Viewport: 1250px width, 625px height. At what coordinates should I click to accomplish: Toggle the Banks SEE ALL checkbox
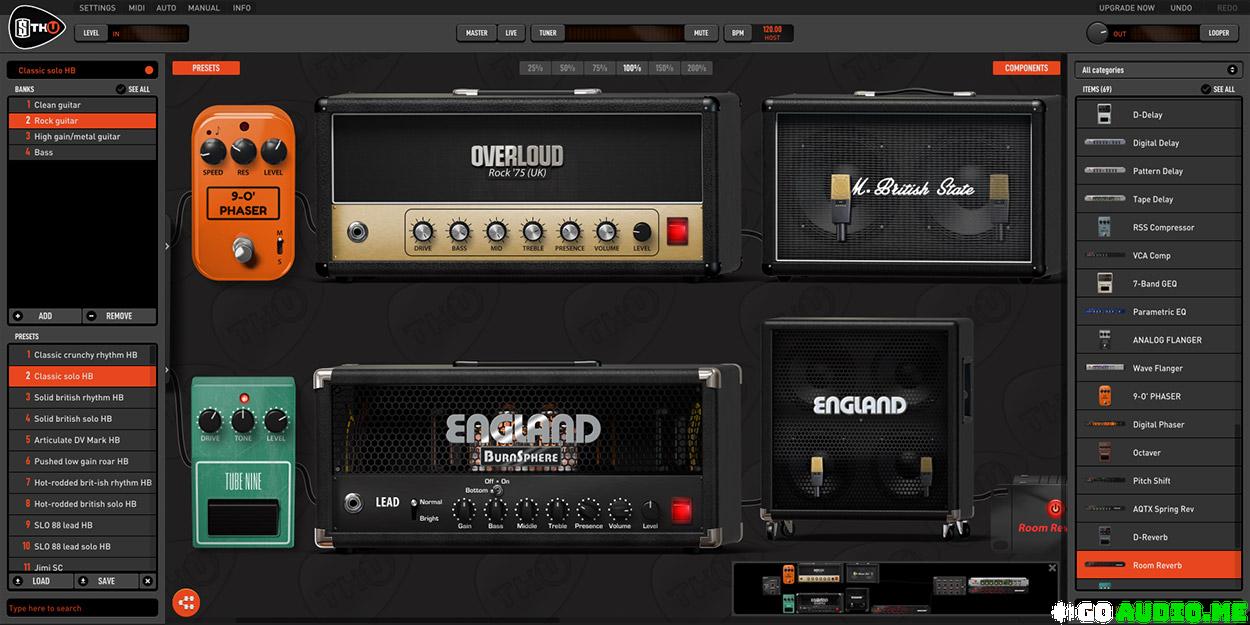click(121, 89)
